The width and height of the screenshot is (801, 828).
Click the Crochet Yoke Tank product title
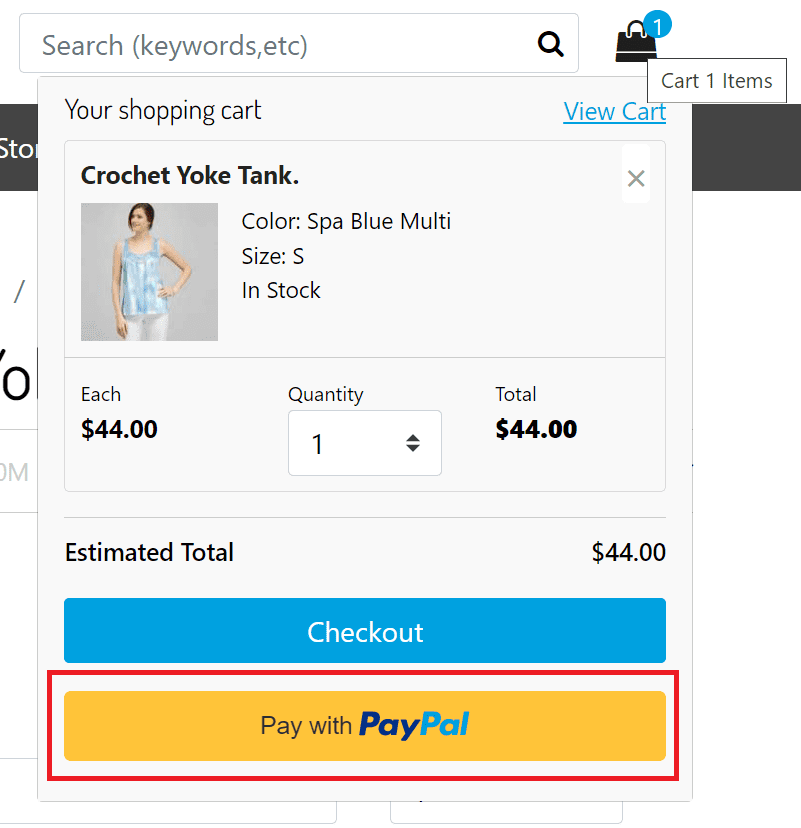[x=190, y=176]
